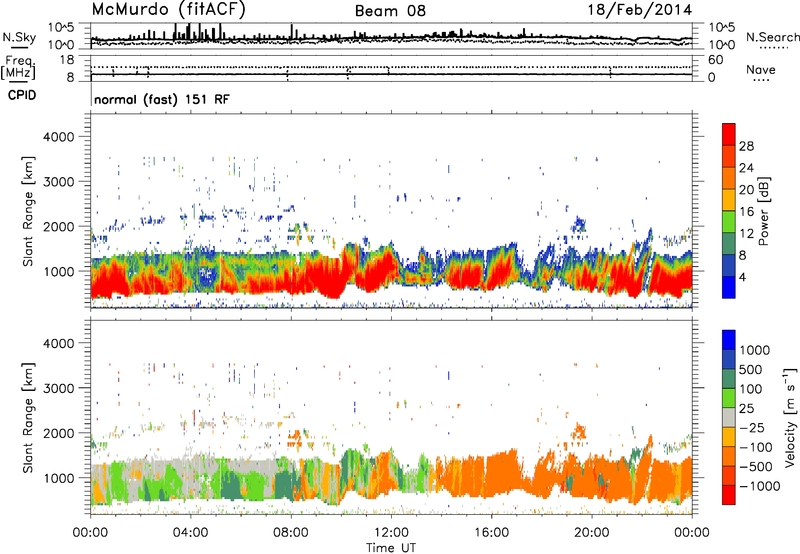Viewport: 800px width, 554px height.
Task: Click the "4" label on Power colorbar
Action: (x=742, y=277)
